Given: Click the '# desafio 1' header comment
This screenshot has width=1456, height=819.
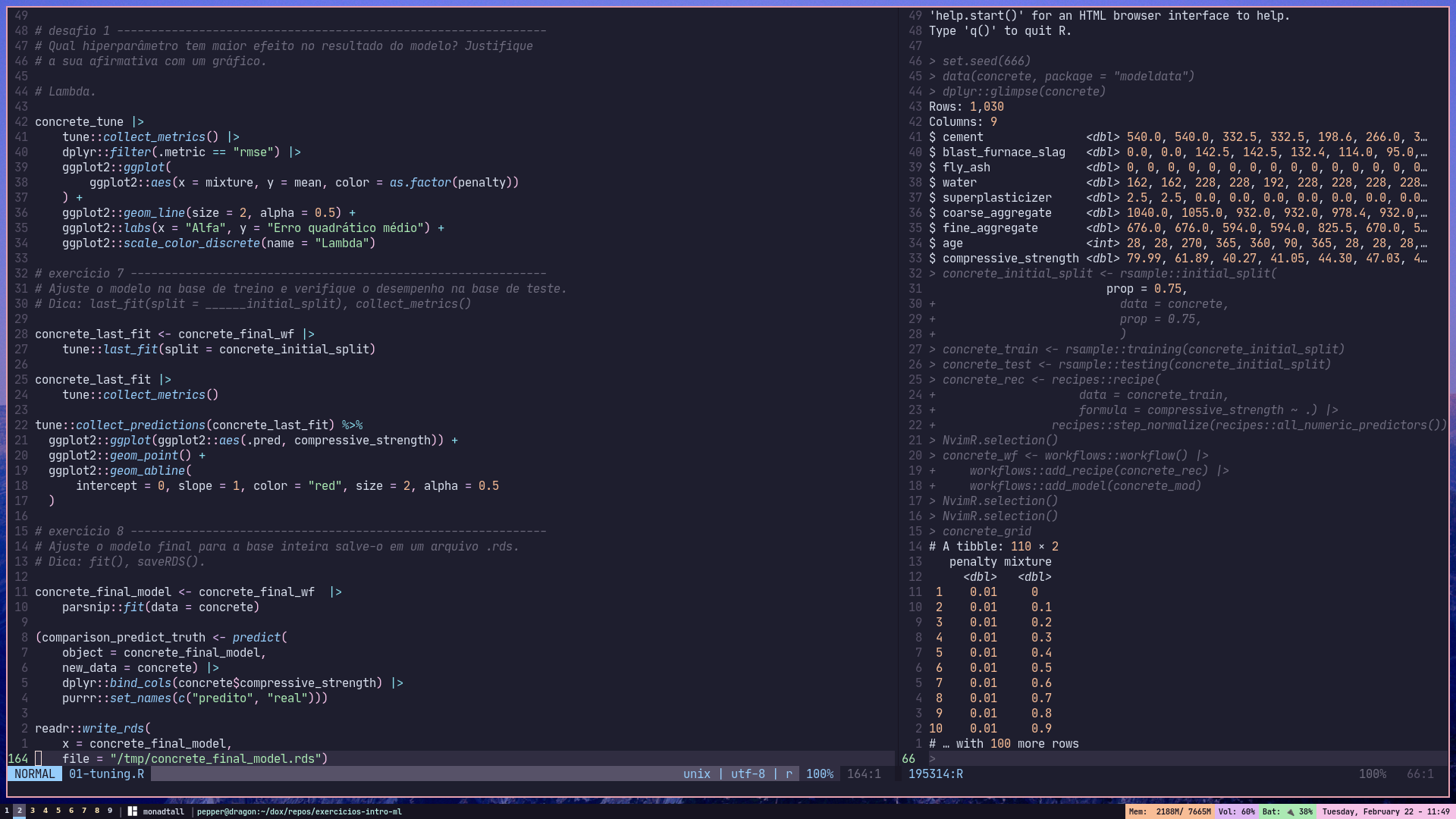Looking at the screenshot, I should click(x=290, y=30).
